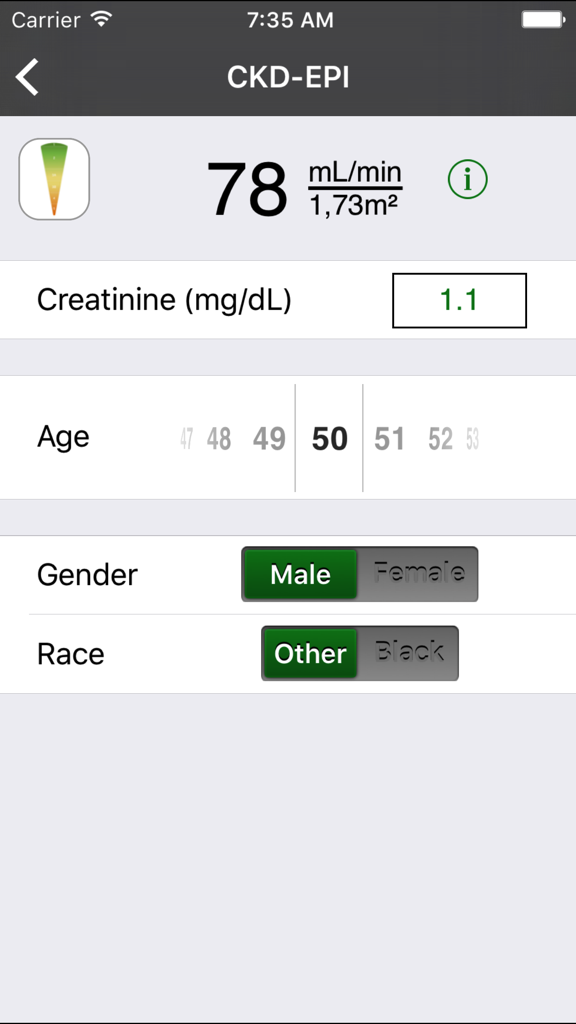The width and height of the screenshot is (576, 1024).
Task: Tap the Wi-Fi icon in the status bar
Action: pos(99,18)
